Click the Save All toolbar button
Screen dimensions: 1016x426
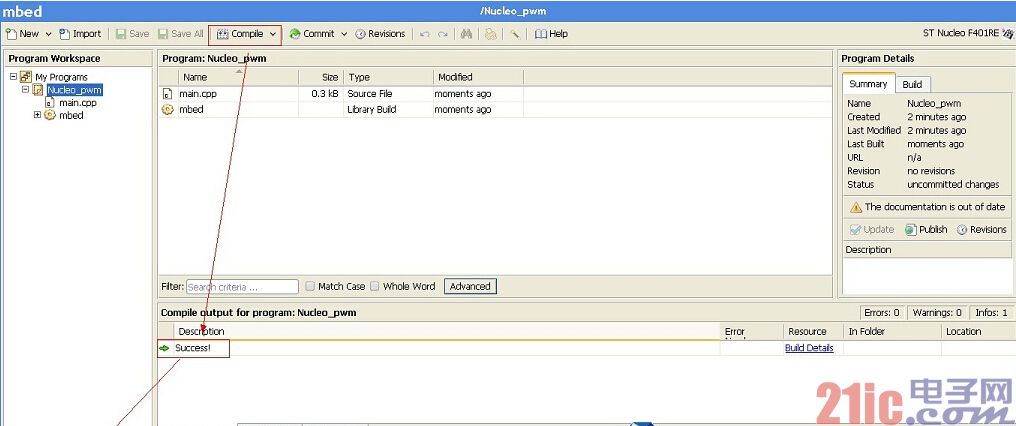click(181, 34)
